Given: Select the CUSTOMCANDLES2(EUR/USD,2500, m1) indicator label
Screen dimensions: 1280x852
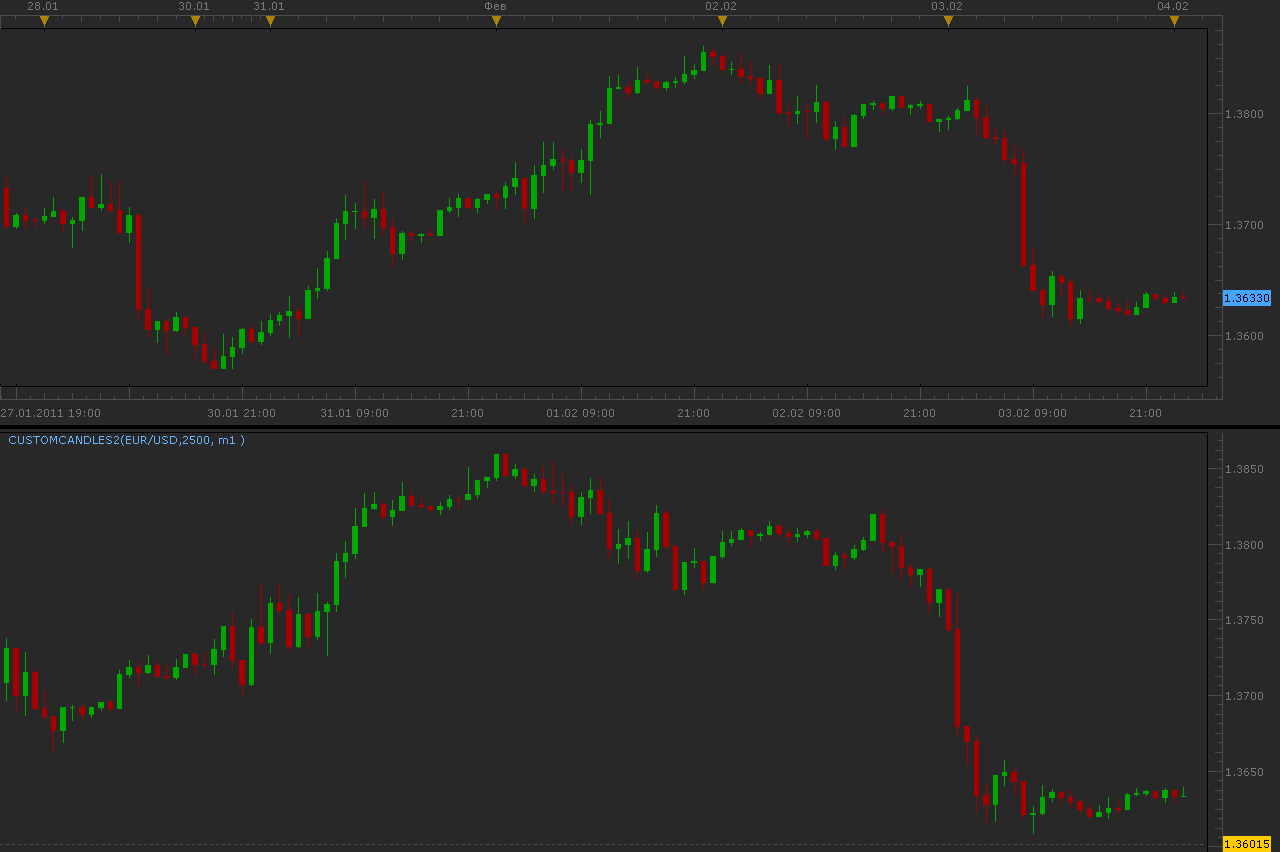Looking at the screenshot, I should (x=126, y=440).
